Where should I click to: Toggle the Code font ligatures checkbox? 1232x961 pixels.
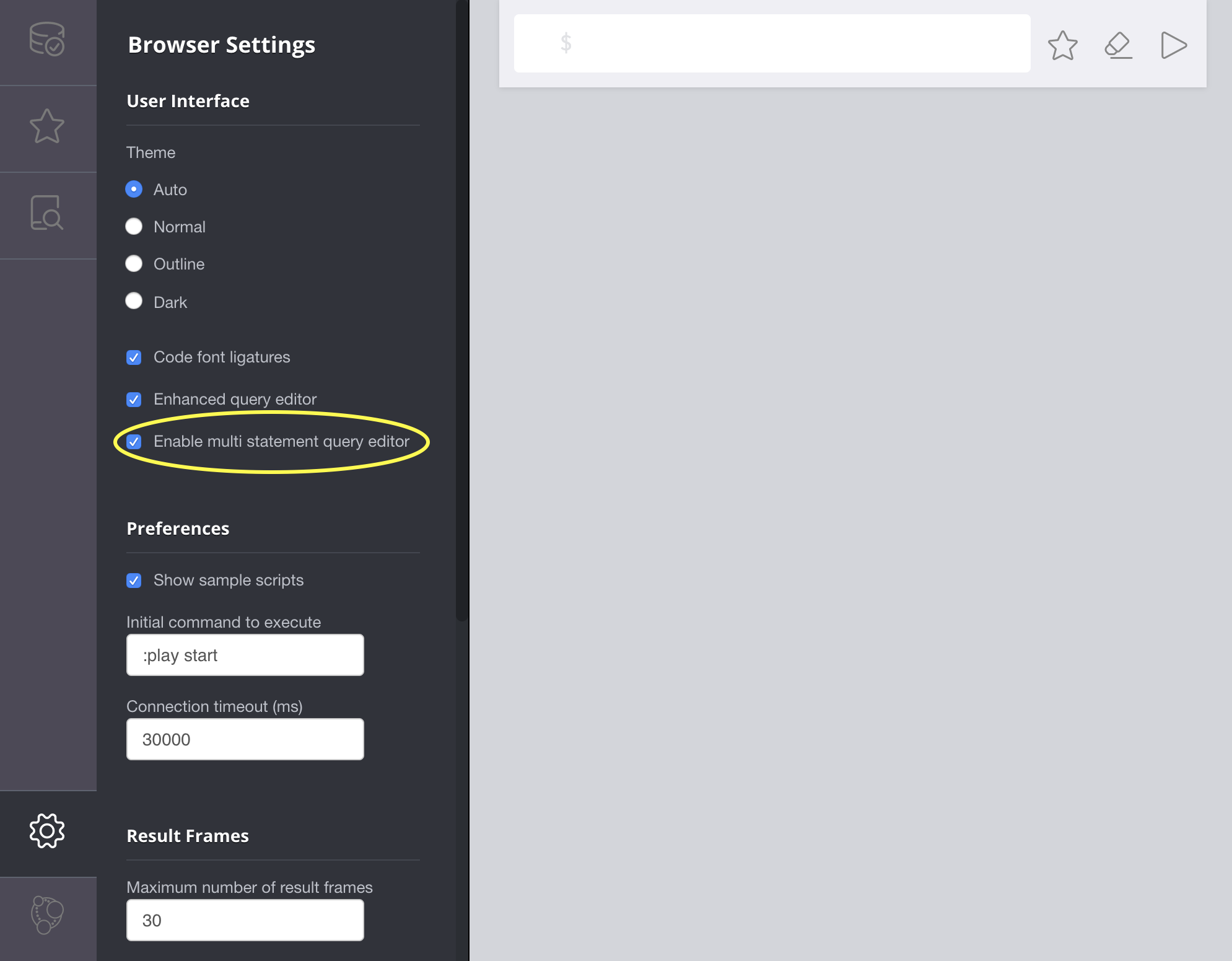pyautogui.click(x=135, y=357)
